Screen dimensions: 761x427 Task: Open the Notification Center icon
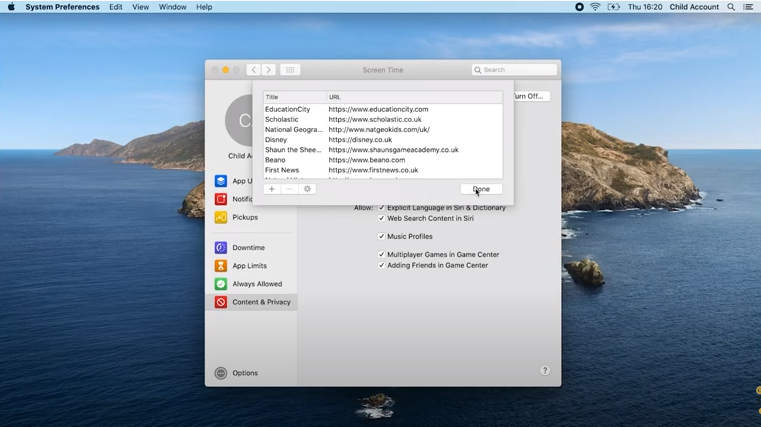click(x=748, y=7)
